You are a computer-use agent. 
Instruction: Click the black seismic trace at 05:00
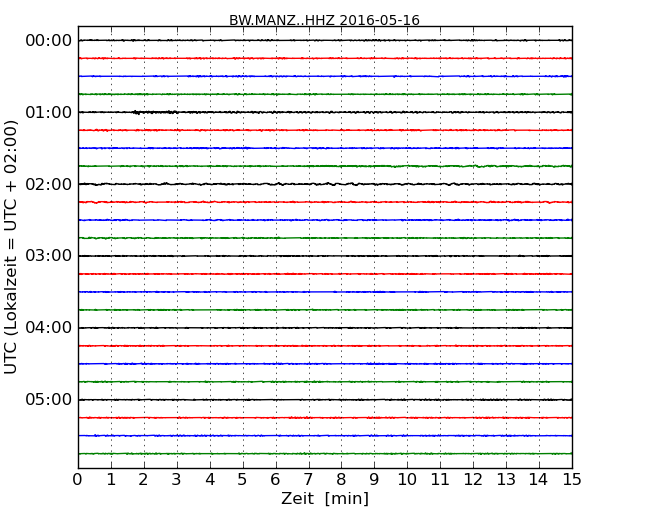point(325,400)
